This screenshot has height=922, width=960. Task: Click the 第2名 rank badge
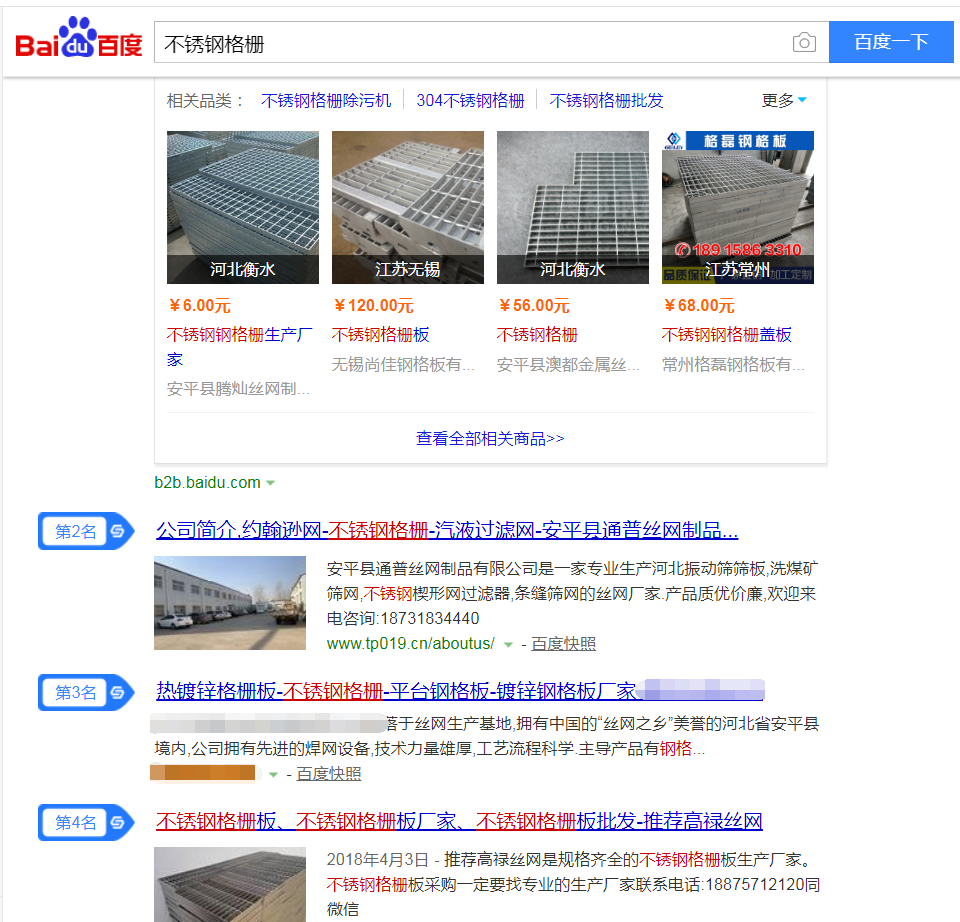click(x=85, y=531)
